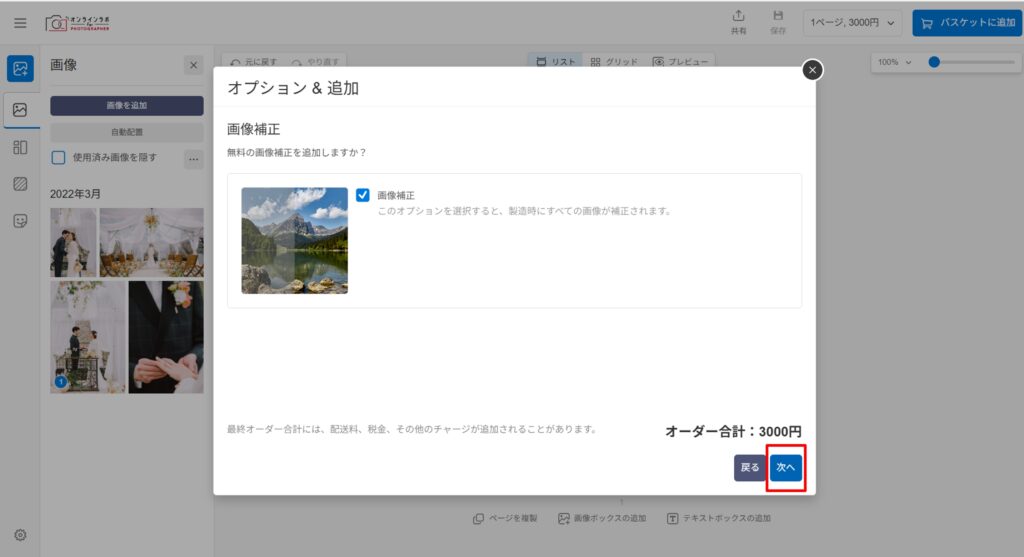Open the layouts panel icon in sidebar
The image size is (1024, 557).
[x=20, y=147]
